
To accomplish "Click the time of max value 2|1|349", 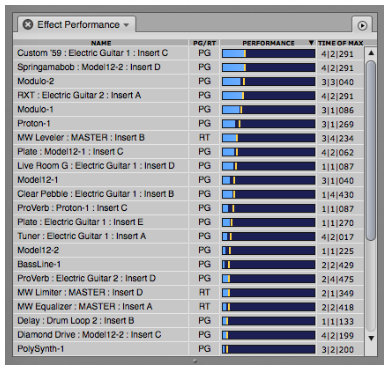I will pos(337,293).
